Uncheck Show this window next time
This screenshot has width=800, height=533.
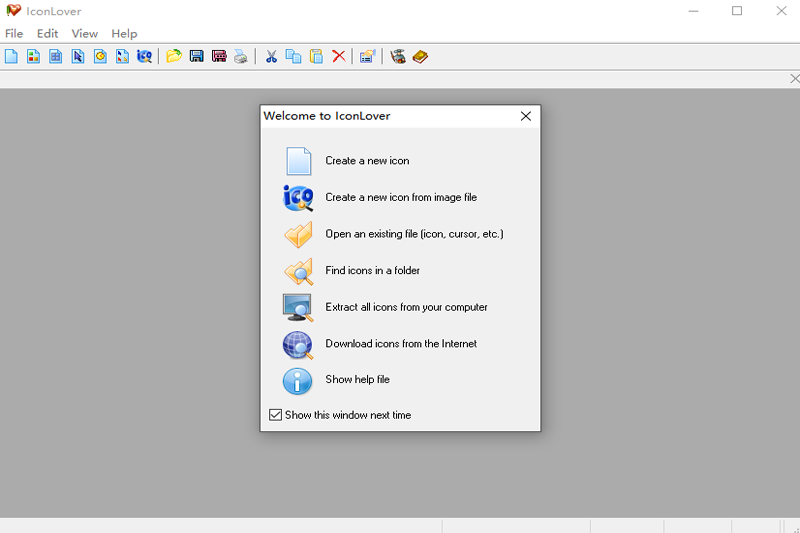point(276,415)
